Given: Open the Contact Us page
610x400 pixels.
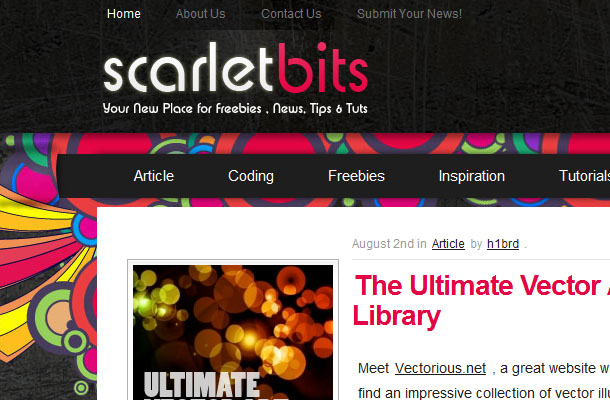Looking at the screenshot, I should pyautogui.click(x=291, y=14).
